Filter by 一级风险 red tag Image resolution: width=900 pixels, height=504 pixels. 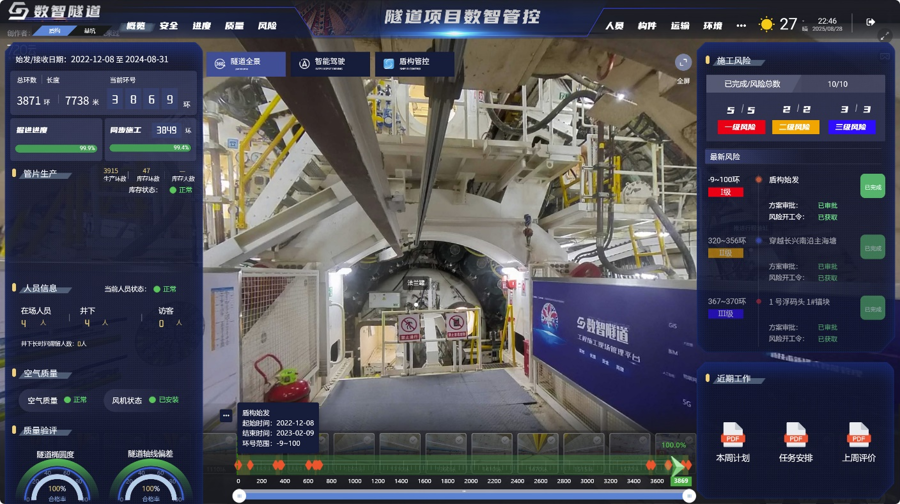741,127
